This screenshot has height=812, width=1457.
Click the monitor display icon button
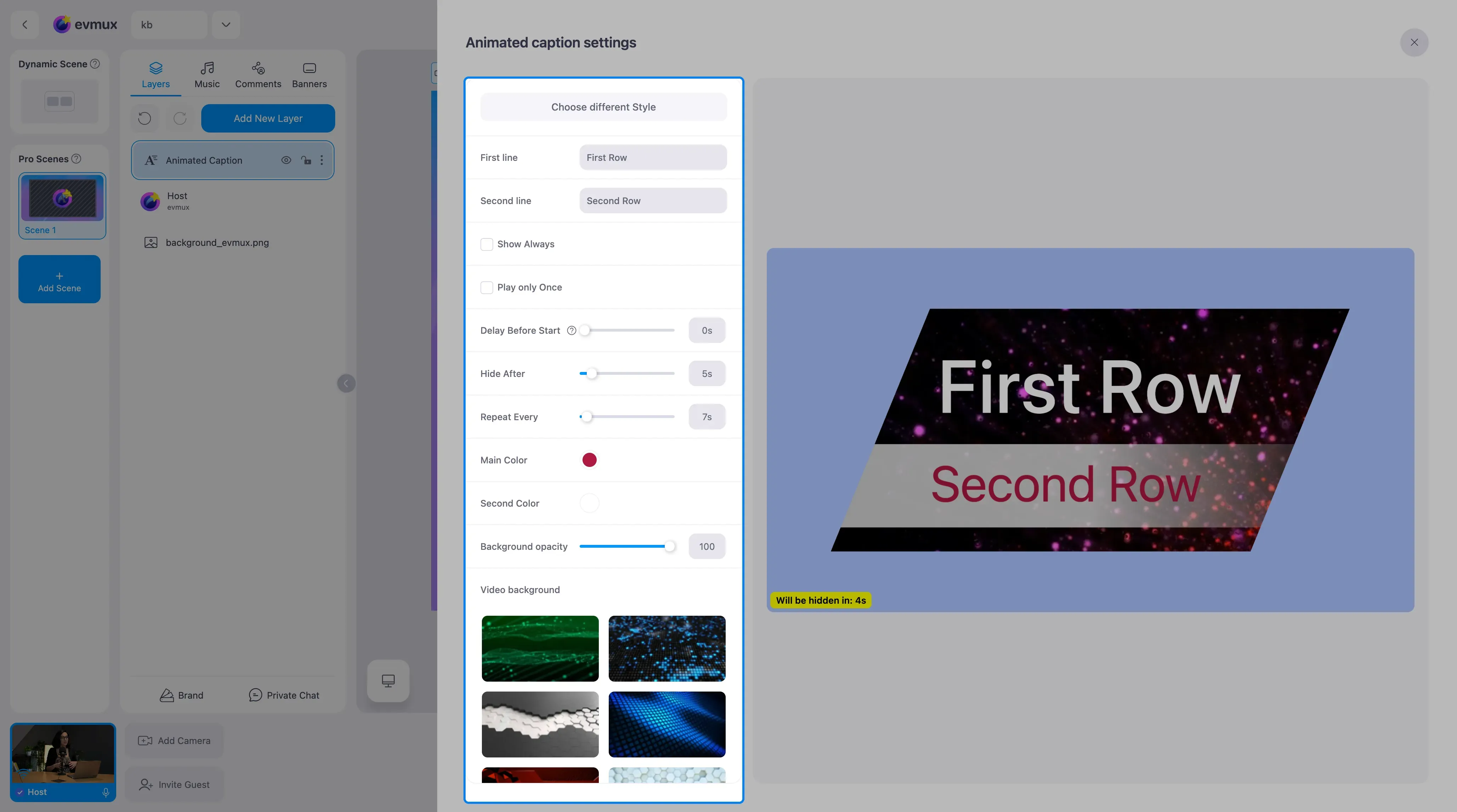pos(388,681)
